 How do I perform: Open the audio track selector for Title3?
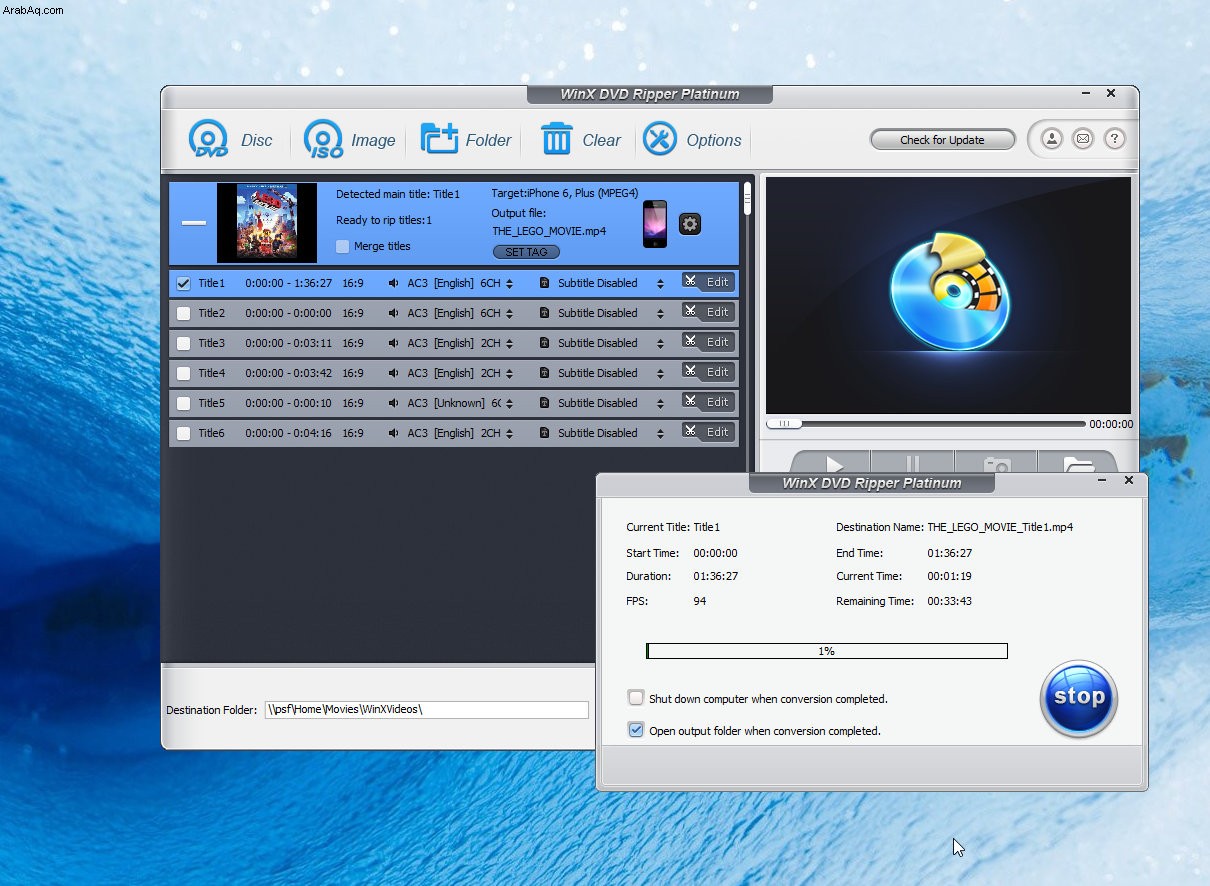pos(510,344)
